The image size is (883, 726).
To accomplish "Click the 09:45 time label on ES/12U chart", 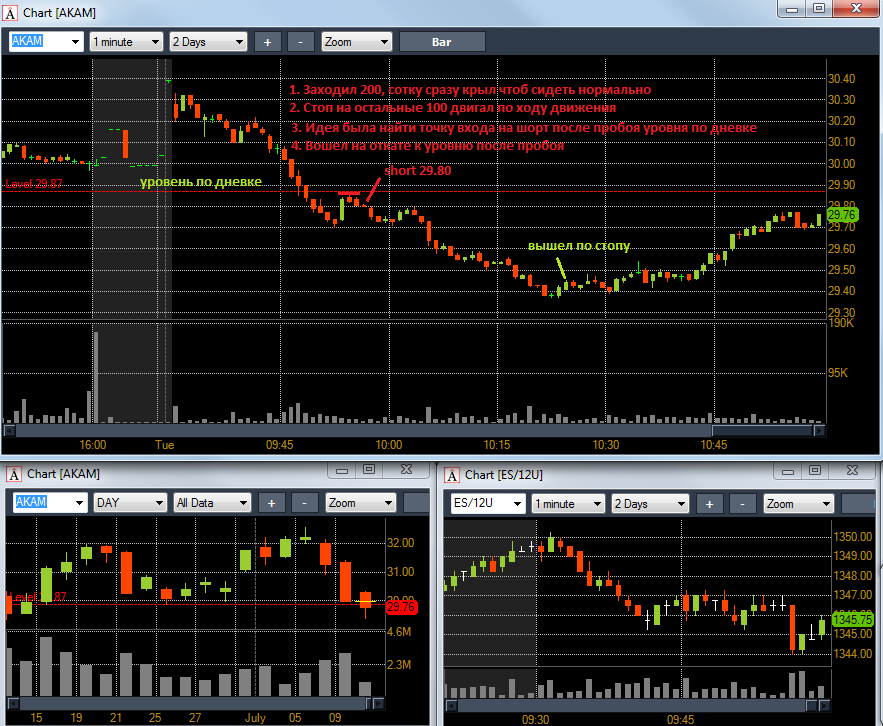I will tap(680, 719).
